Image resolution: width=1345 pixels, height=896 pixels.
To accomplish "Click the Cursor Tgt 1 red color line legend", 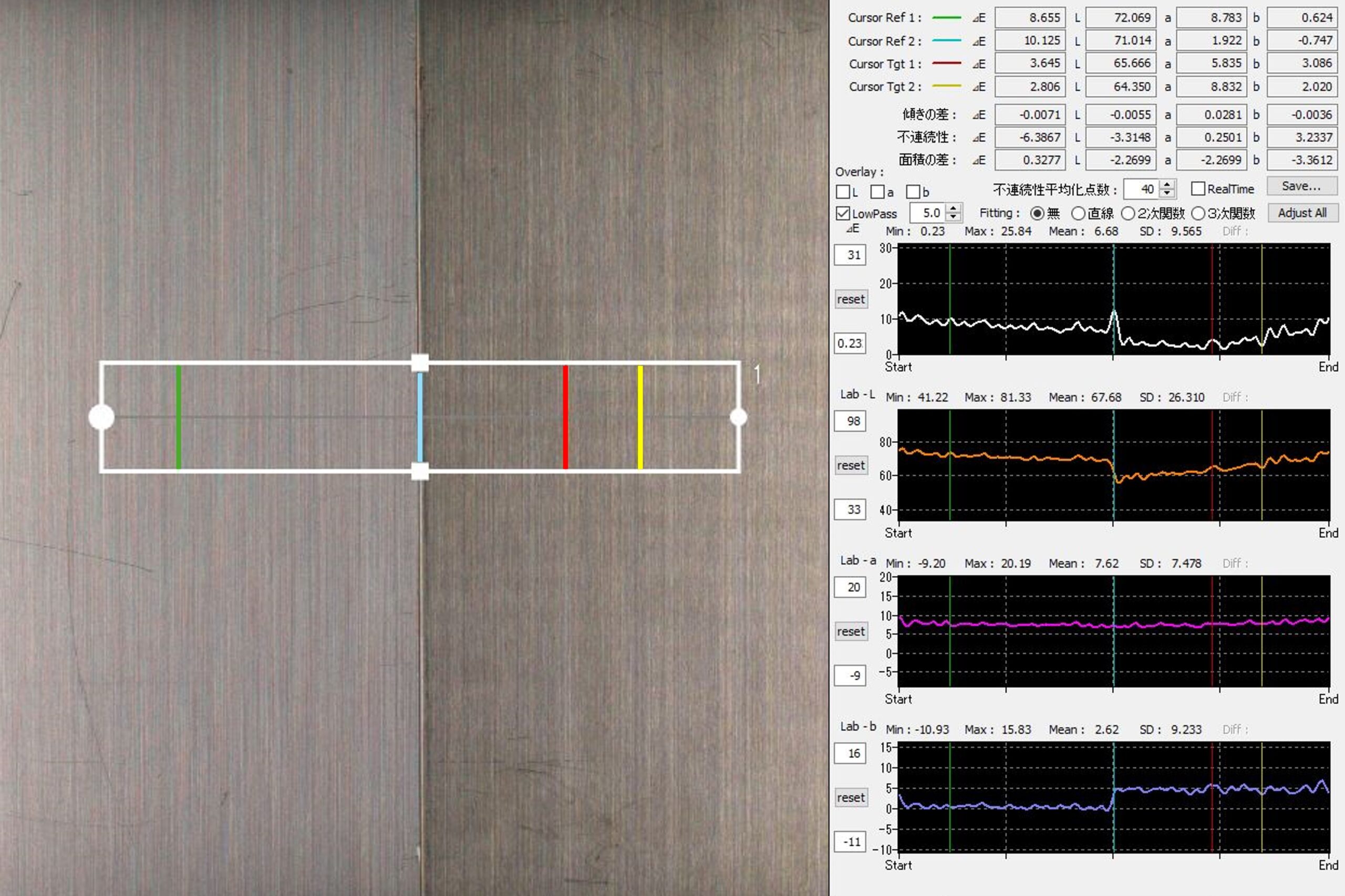I will click(x=947, y=63).
